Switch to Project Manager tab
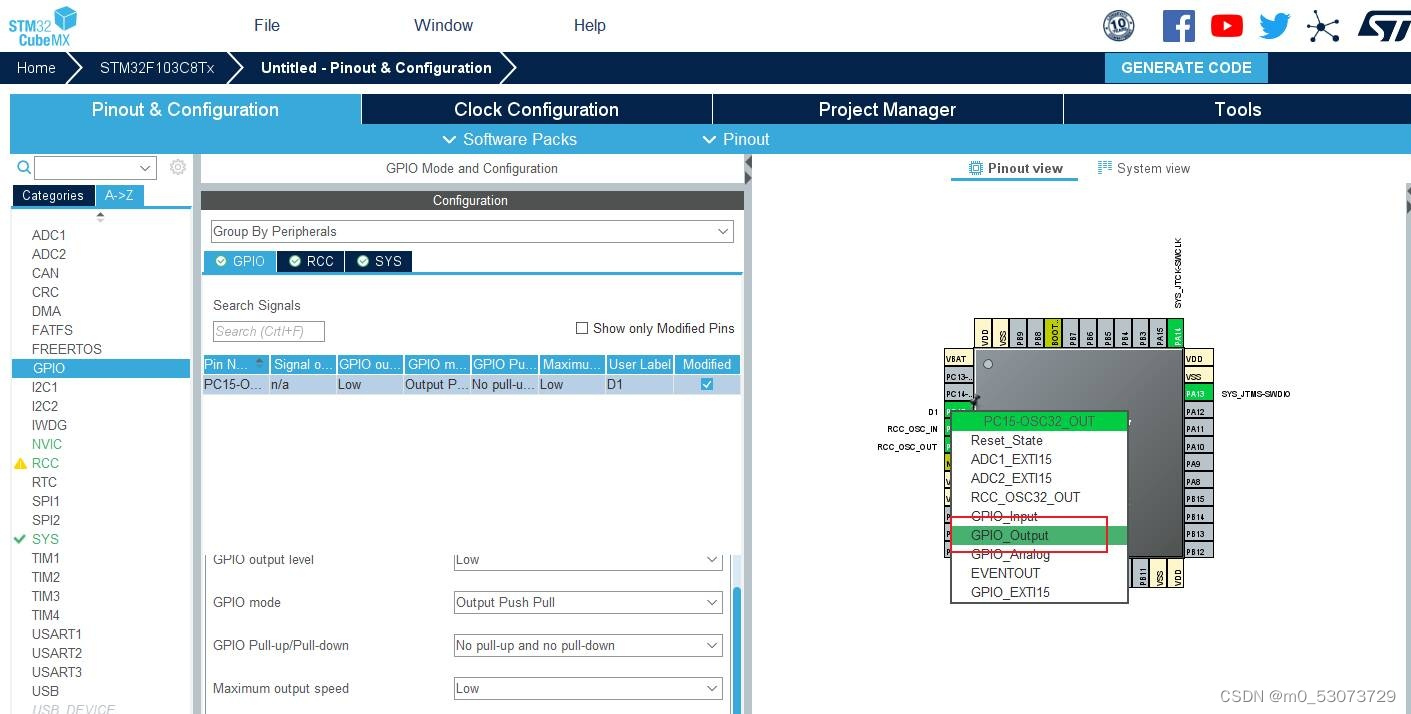 [x=887, y=109]
